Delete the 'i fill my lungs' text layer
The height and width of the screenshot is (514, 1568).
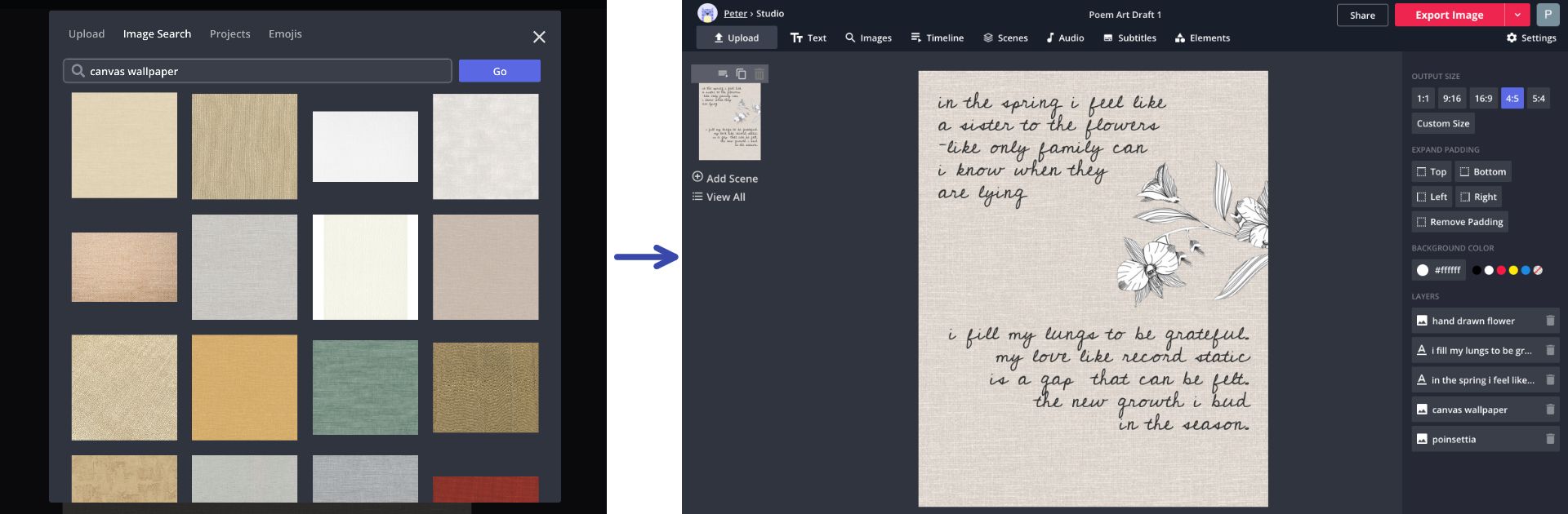1550,350
